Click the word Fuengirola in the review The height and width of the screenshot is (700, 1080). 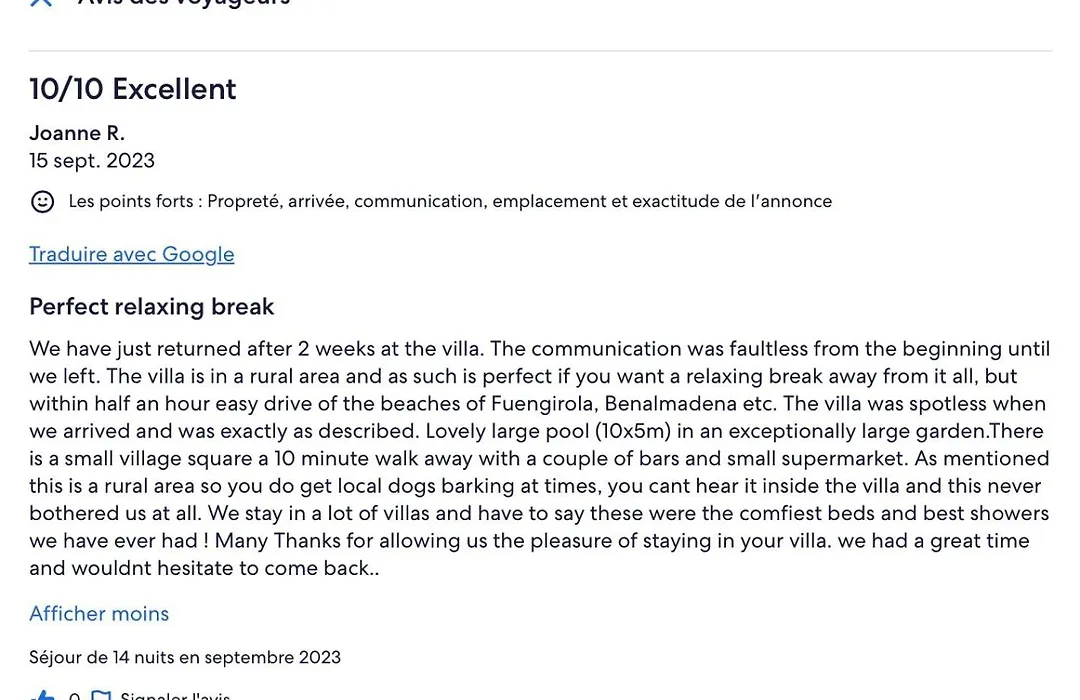(x=543, y=404)
